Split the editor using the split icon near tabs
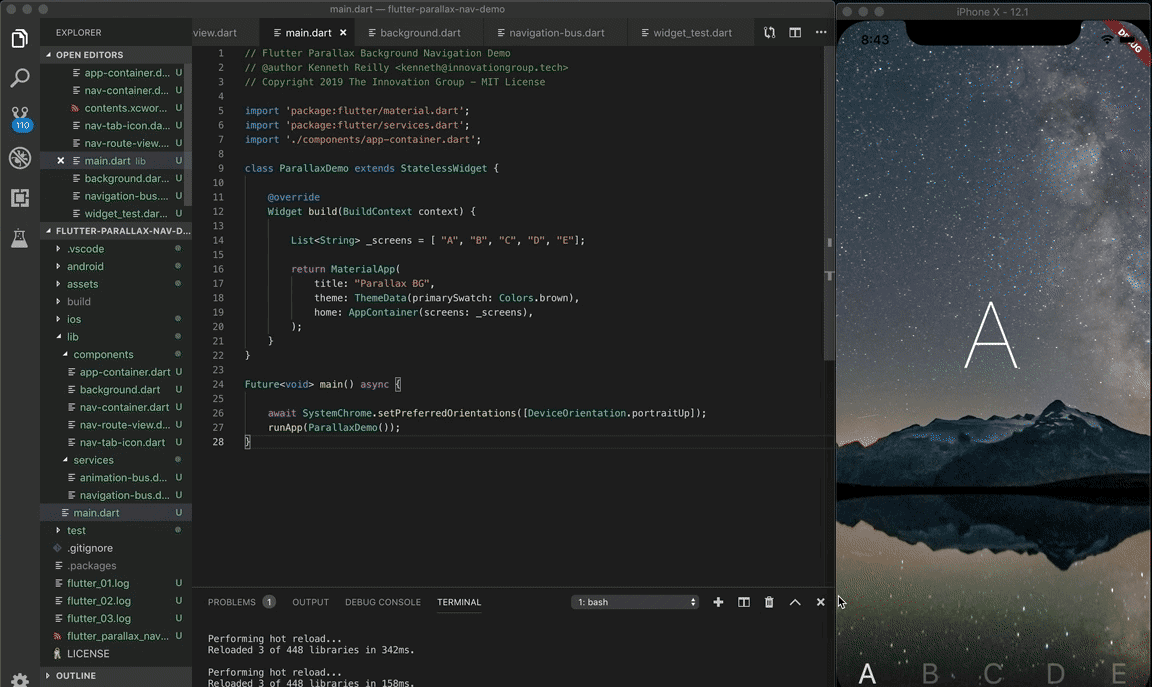 coord(795,32)
